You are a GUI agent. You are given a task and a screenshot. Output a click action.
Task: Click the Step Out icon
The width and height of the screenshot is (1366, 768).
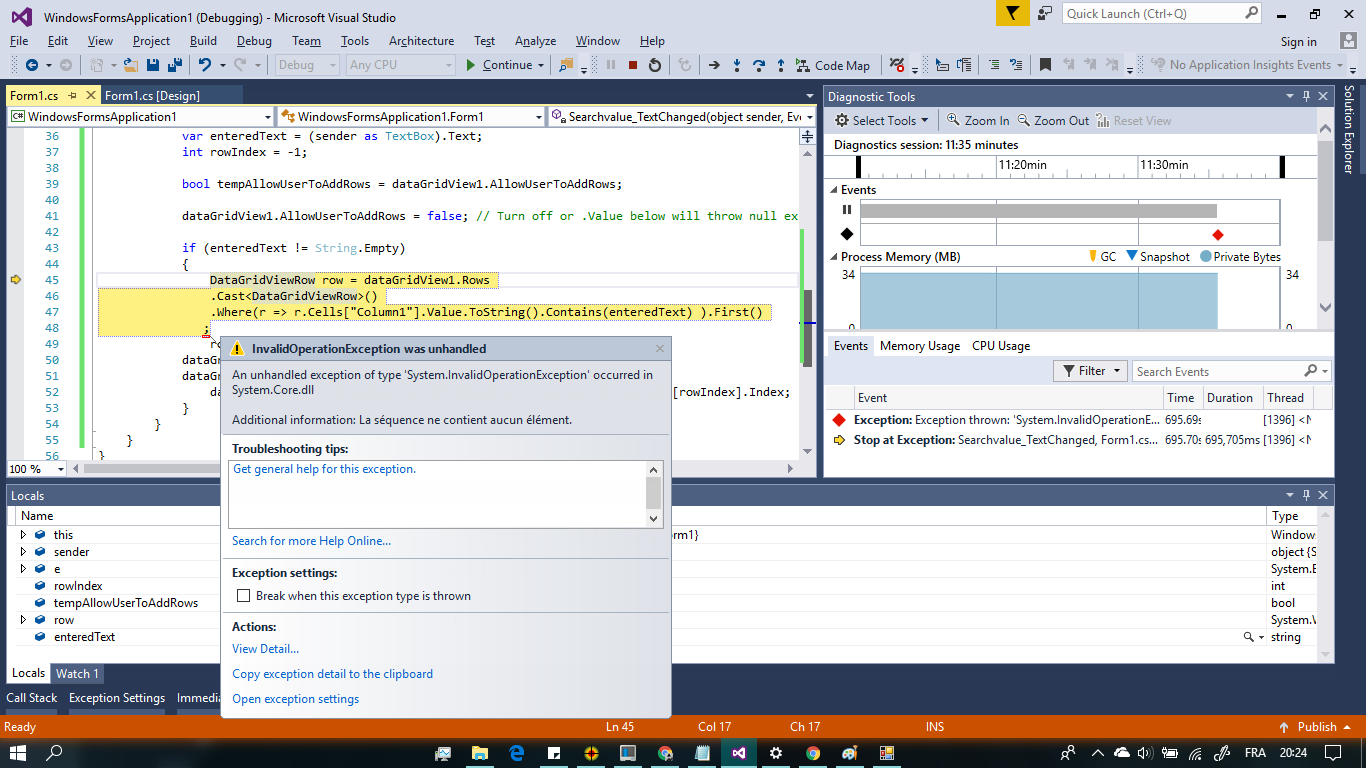[781, 65]
